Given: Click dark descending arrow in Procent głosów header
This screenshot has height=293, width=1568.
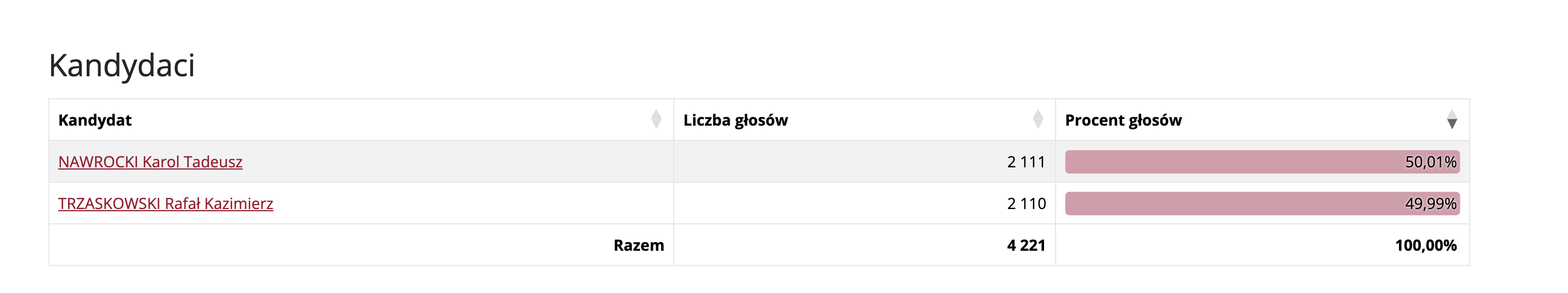Looking at the screenshot, I should 1452,124.
